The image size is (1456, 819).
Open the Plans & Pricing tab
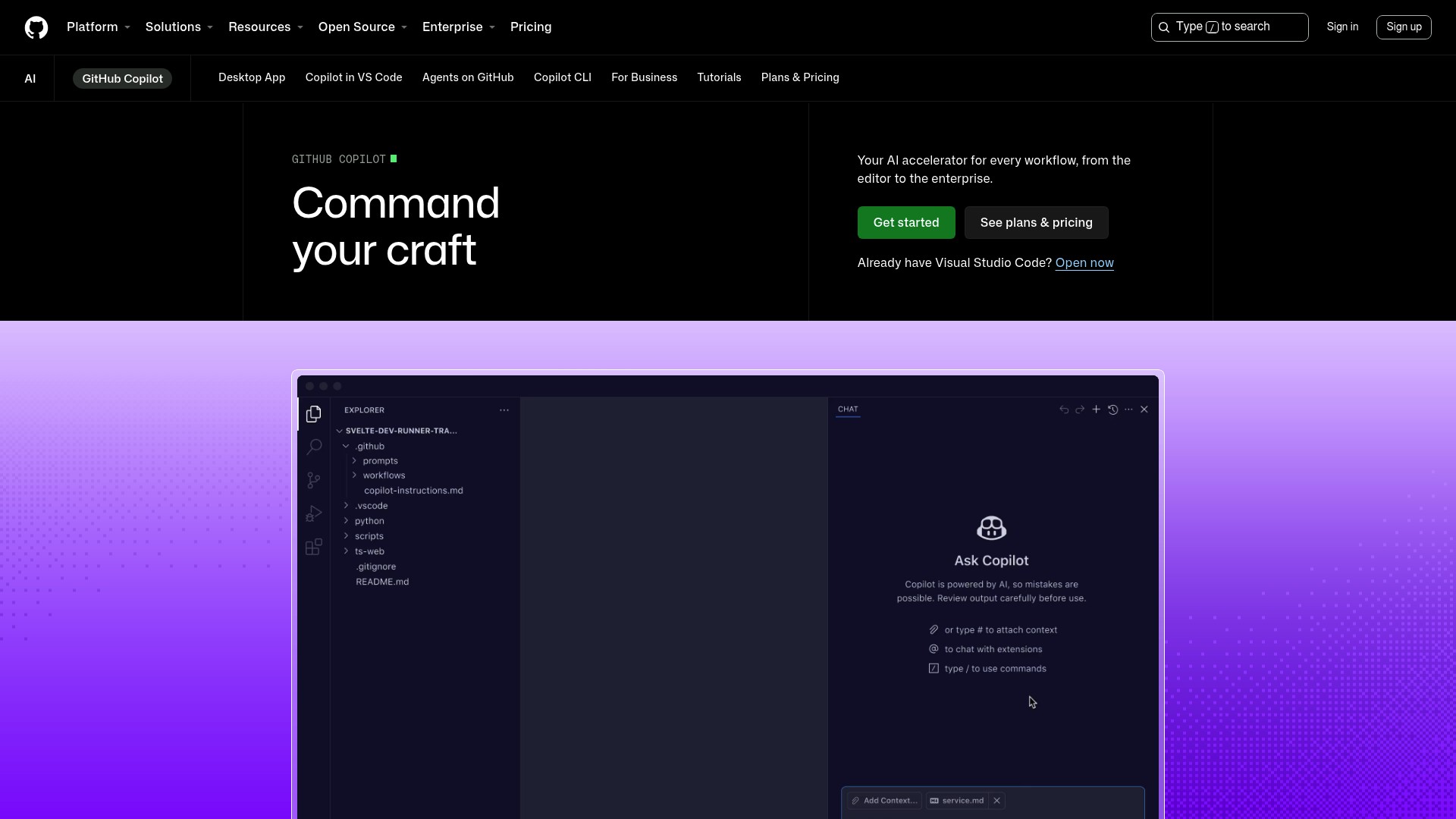(800, 77)
